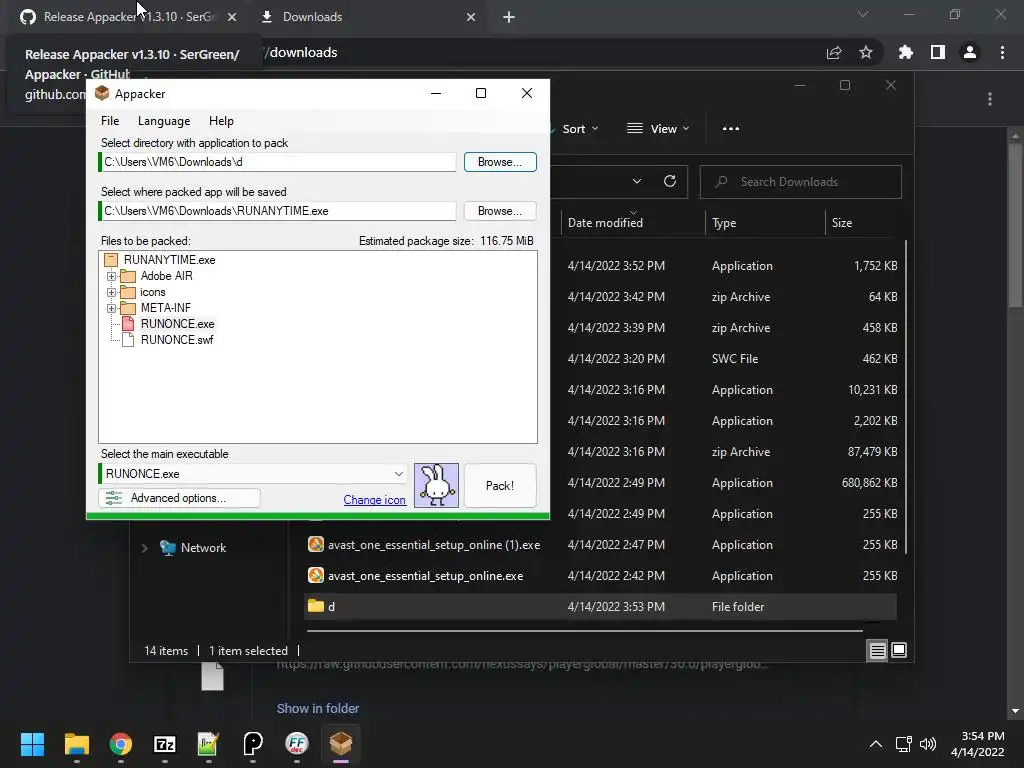Click the Appacker title bar box icon
This screenshot has height=768, width=1024.
102,93
